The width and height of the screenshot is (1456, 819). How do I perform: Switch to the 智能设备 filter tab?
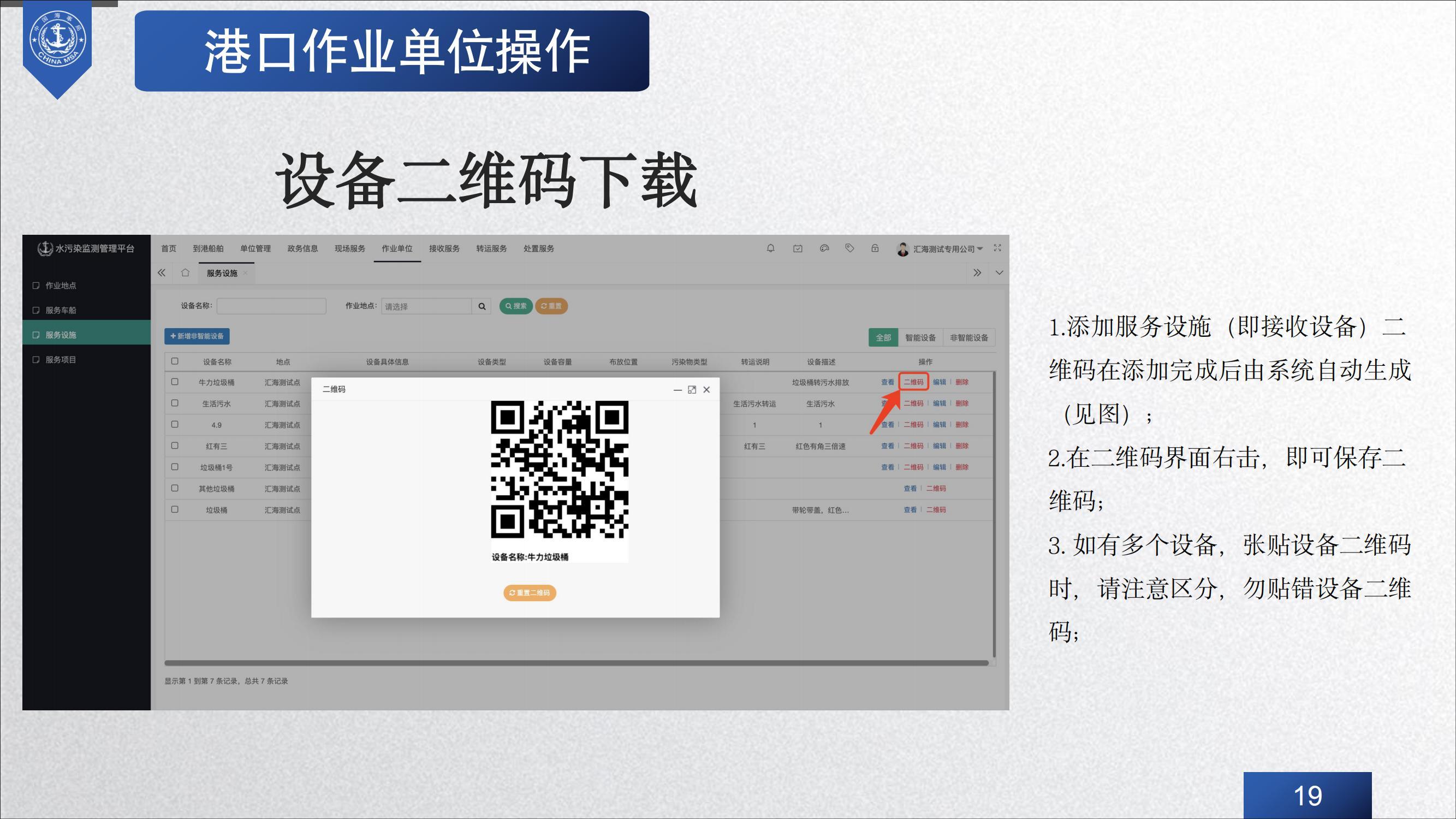pos(920,337)
